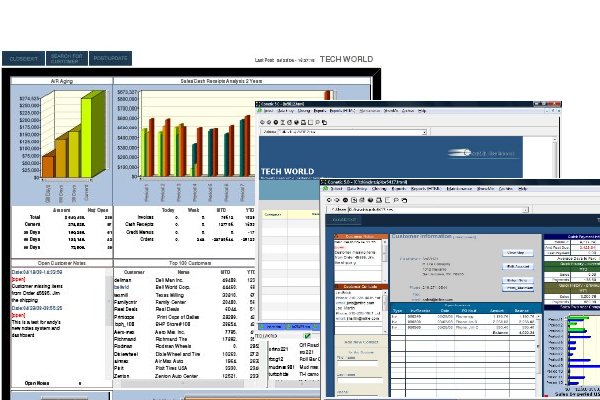
Task: Open Reports menu in middle Conetic window
Action: coord(320,111)
